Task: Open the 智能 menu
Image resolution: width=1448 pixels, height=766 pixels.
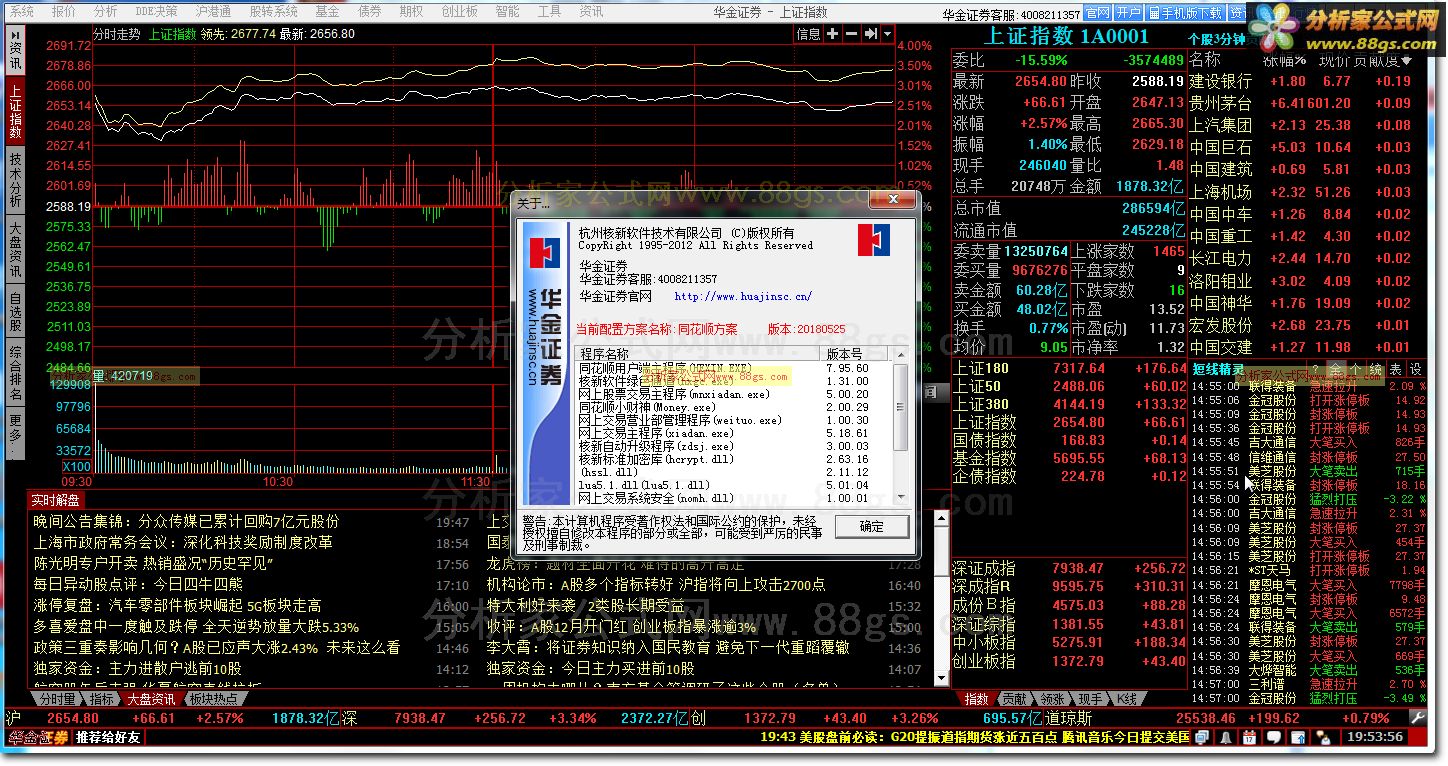Action: pyautogui.click(x=507, y=11)
